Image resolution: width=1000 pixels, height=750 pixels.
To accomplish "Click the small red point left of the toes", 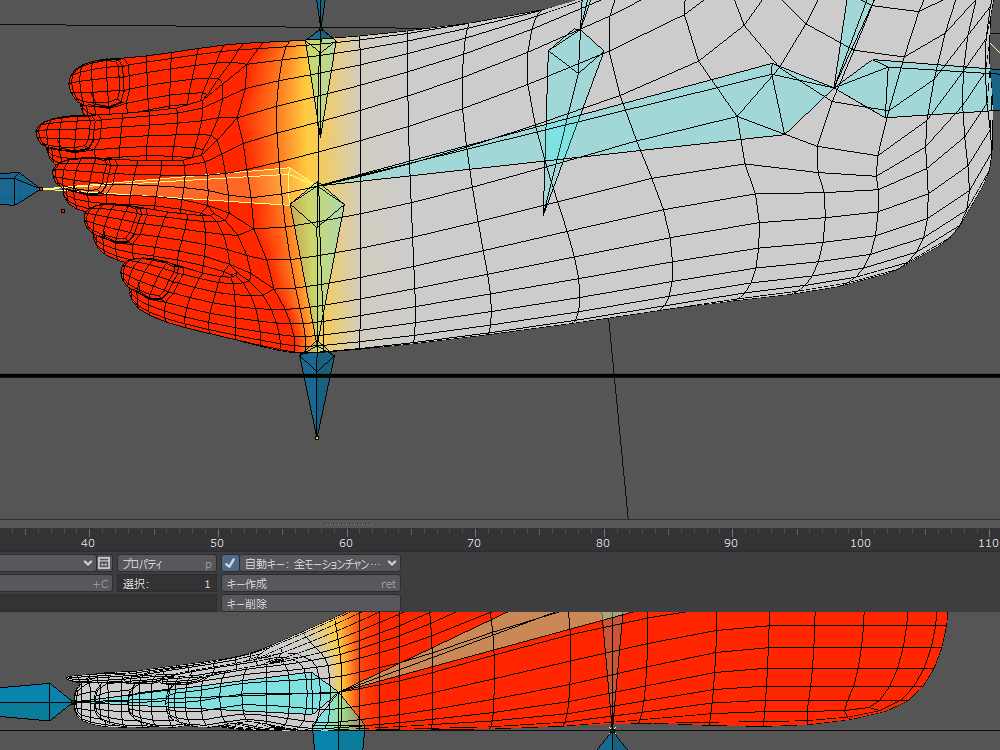I will (x=62, y=211).
